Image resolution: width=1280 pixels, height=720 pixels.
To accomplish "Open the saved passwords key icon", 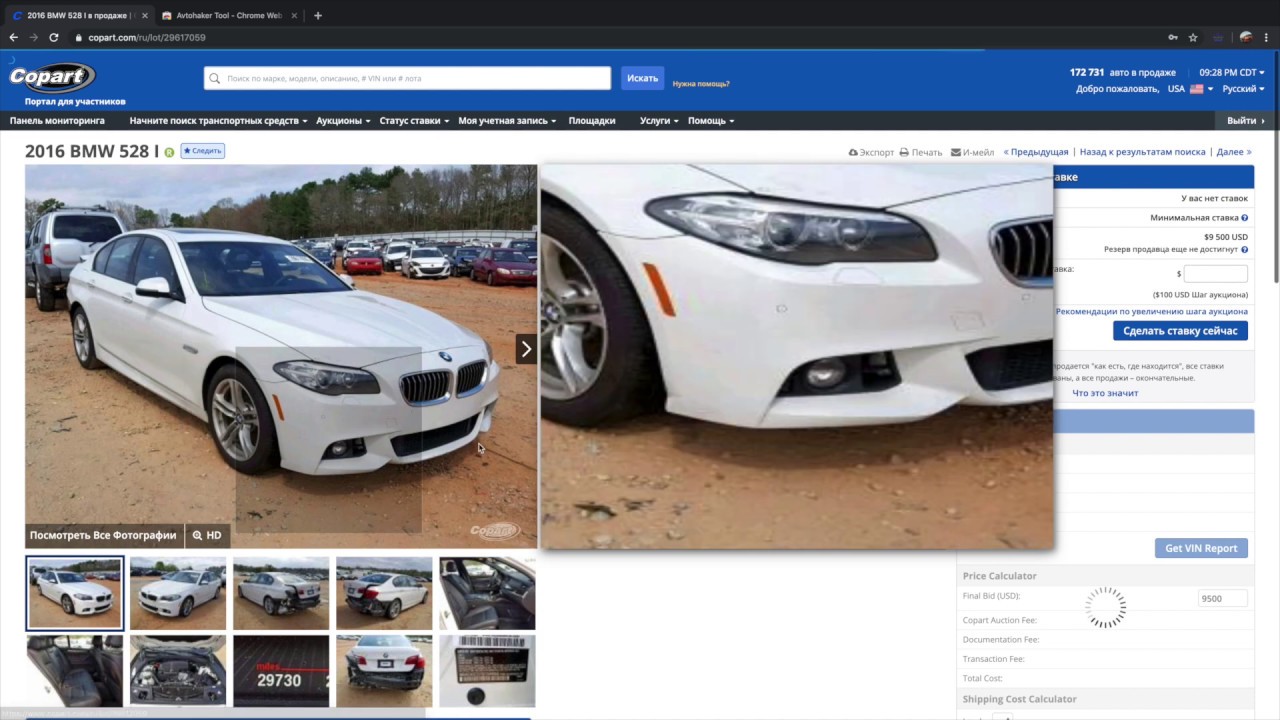I will [1173, 38].
